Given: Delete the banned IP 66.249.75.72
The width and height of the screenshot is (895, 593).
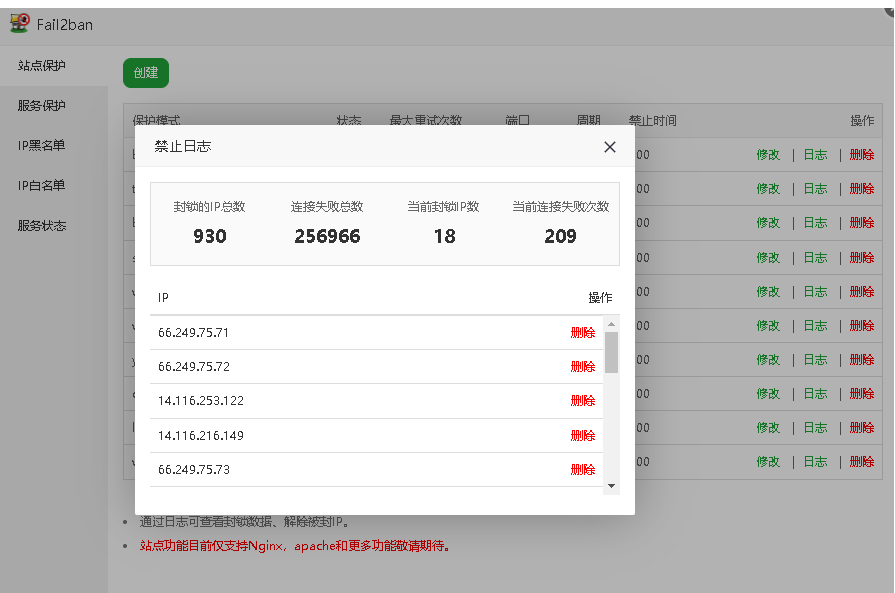Looking at the screenshot, I should [x=583, y=366].
